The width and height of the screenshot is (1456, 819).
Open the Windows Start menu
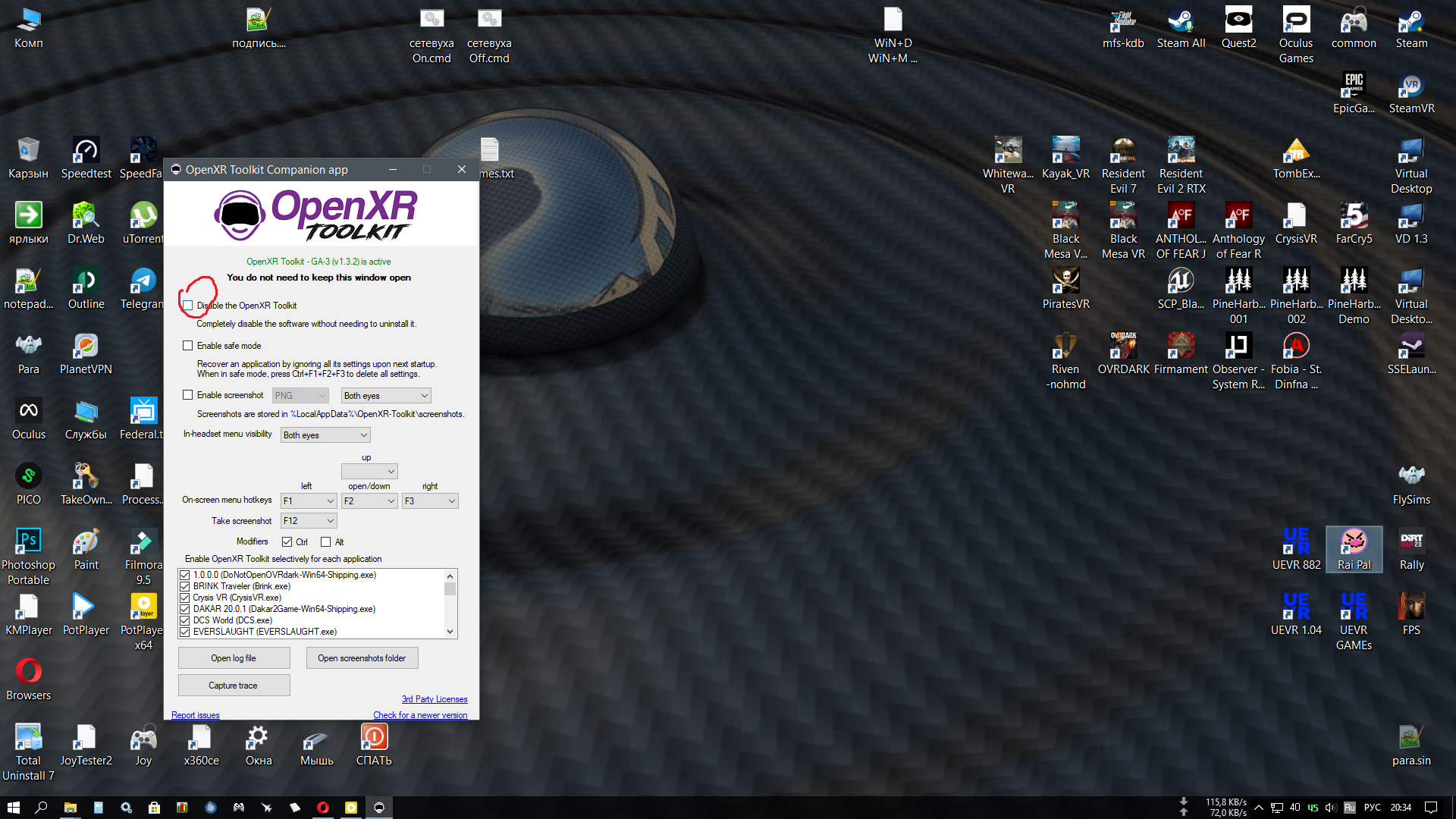tap(13, 808)
